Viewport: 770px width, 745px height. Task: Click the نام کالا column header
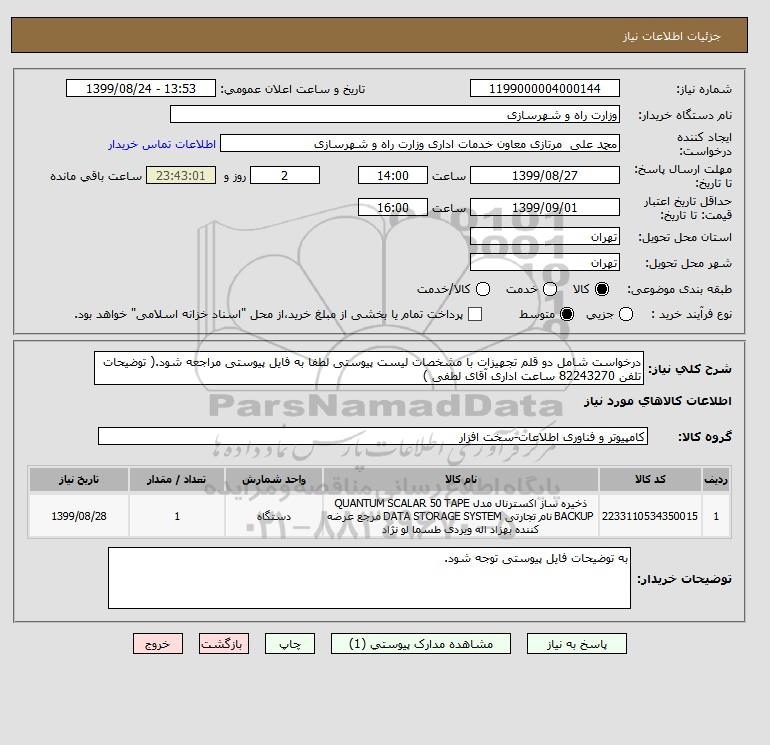click(461, 479)
